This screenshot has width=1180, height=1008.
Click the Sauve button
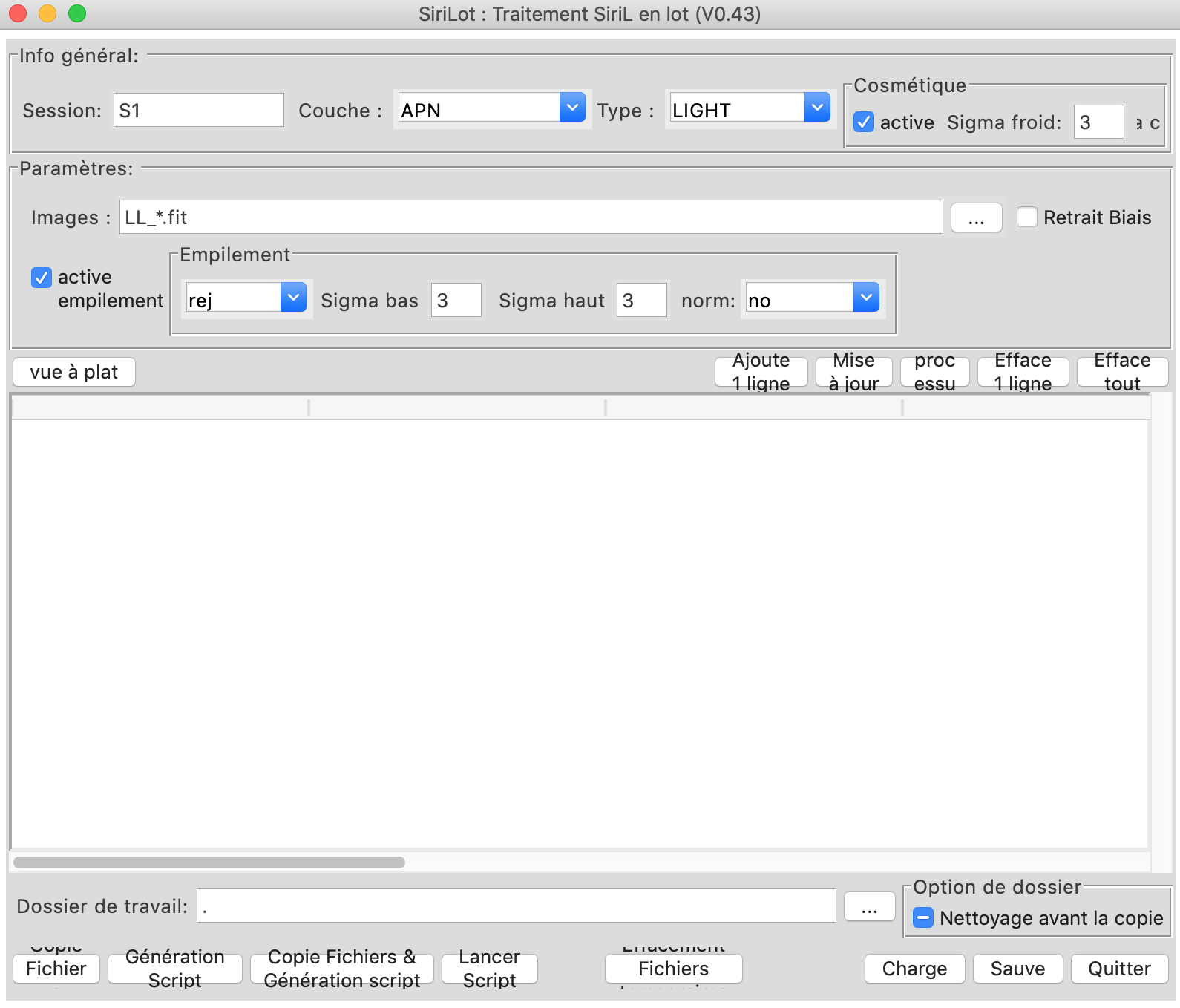click(x=1018, y=969)
